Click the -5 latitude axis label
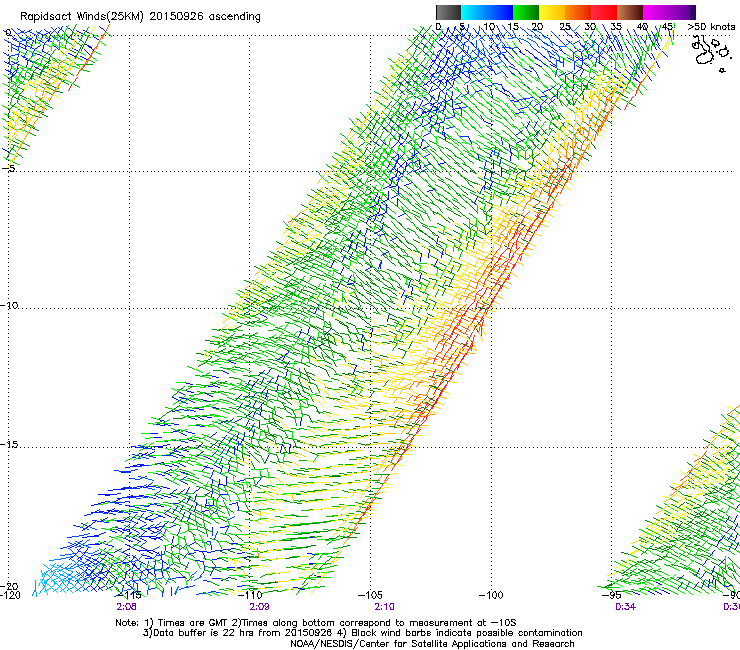 pos(9,168)
